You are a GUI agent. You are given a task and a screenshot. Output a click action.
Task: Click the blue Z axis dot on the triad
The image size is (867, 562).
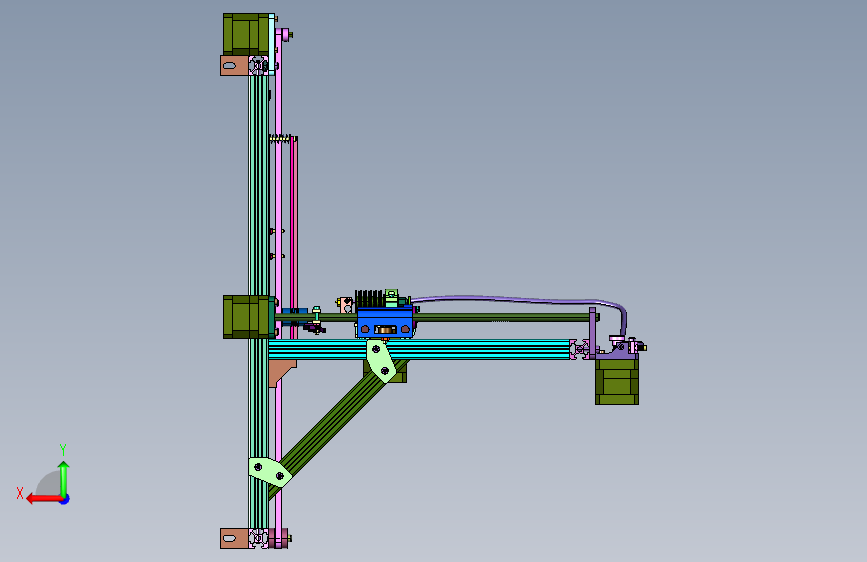coord(65,499)
